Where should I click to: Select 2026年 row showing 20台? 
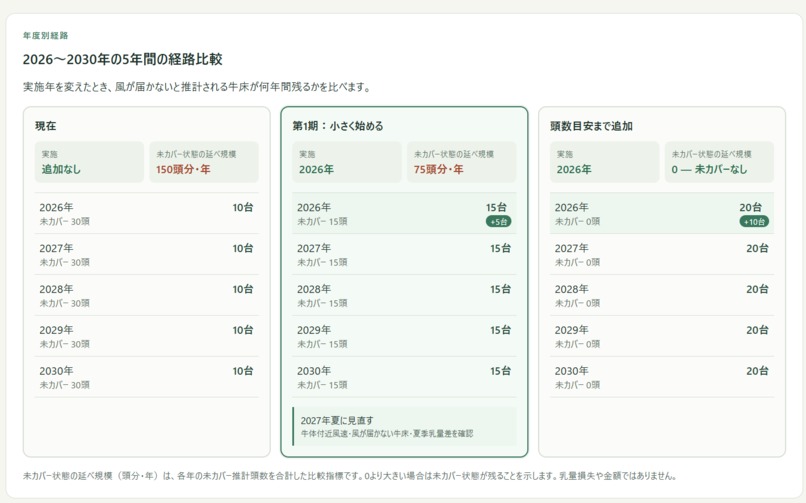pos(662,214)
